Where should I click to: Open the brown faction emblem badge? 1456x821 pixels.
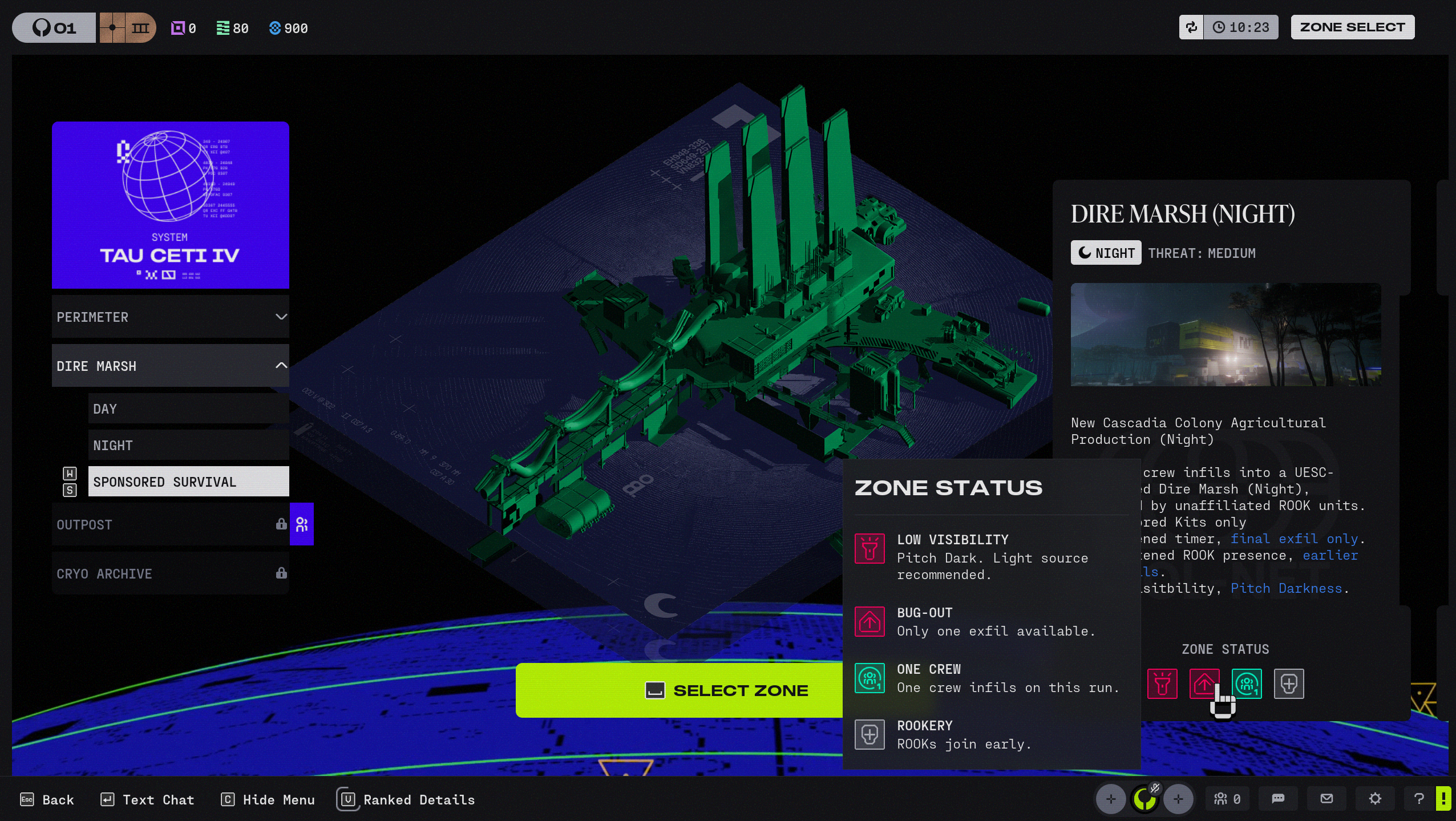click(128, 27)
